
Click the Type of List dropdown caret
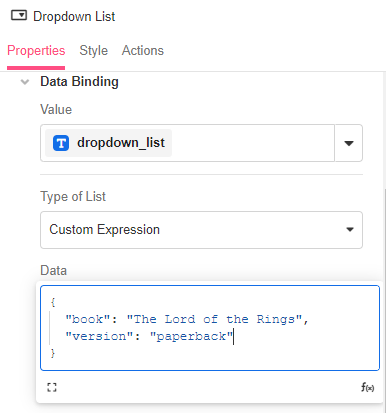pyautogui.click(x=350, y=229)
